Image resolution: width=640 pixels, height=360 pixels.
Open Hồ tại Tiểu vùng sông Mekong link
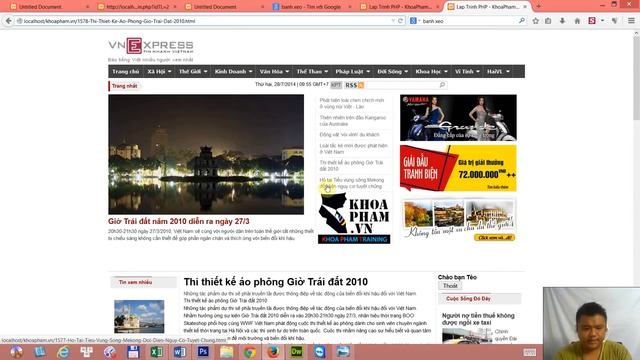351,183
